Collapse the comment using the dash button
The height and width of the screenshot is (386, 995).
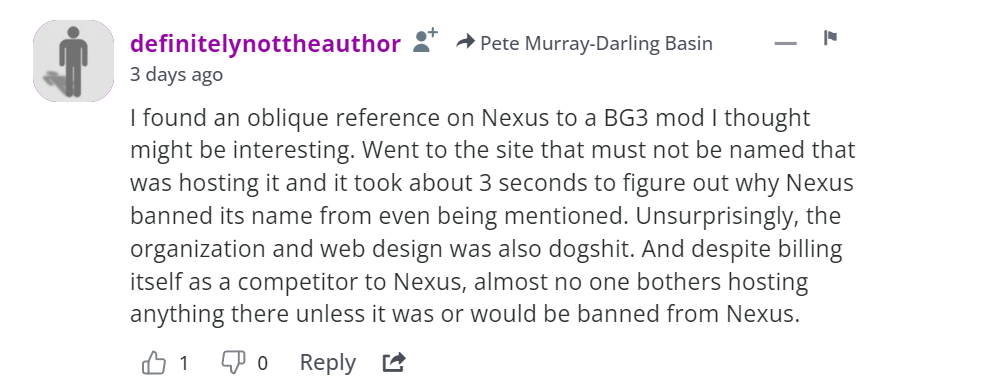click(x=786, y=43)
